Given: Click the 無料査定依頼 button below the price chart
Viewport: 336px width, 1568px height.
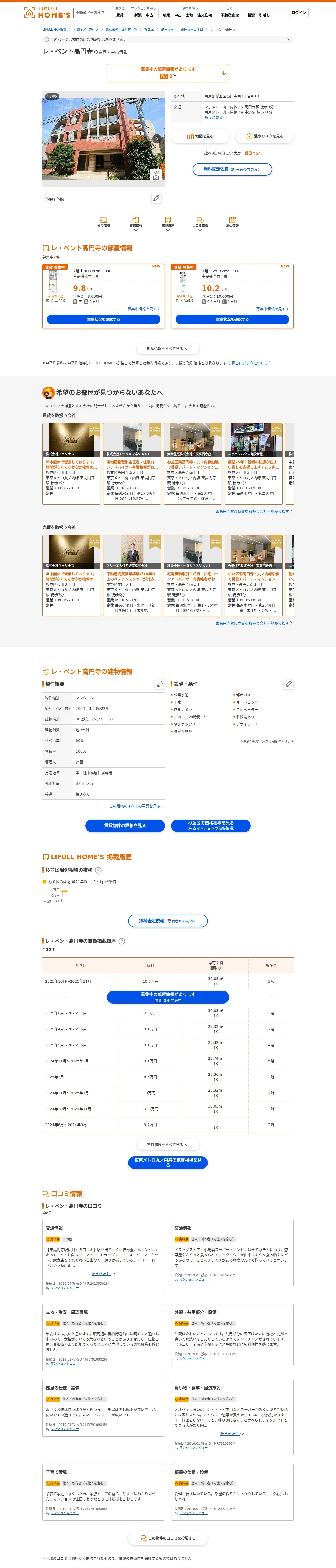Looking at the screenshot, I should [168, 921].
